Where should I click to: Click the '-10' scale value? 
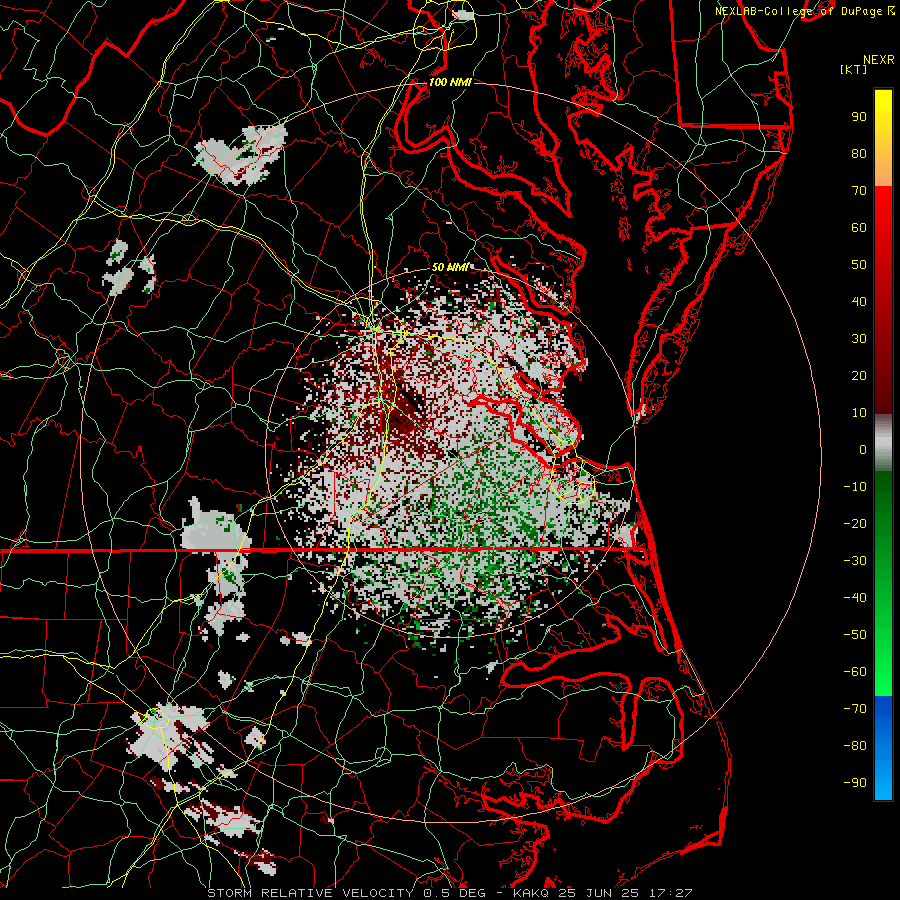point(855,487)
